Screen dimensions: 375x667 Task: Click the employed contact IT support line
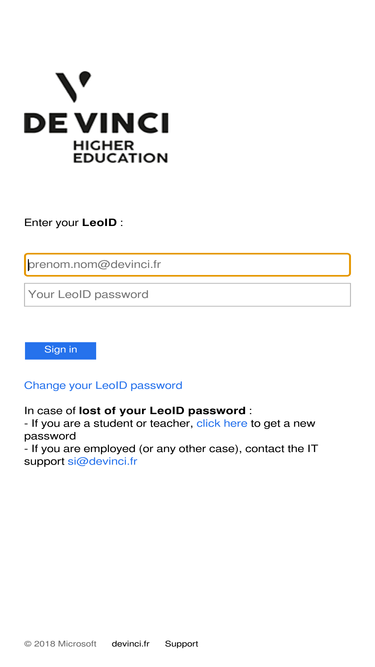coord(170,455)
